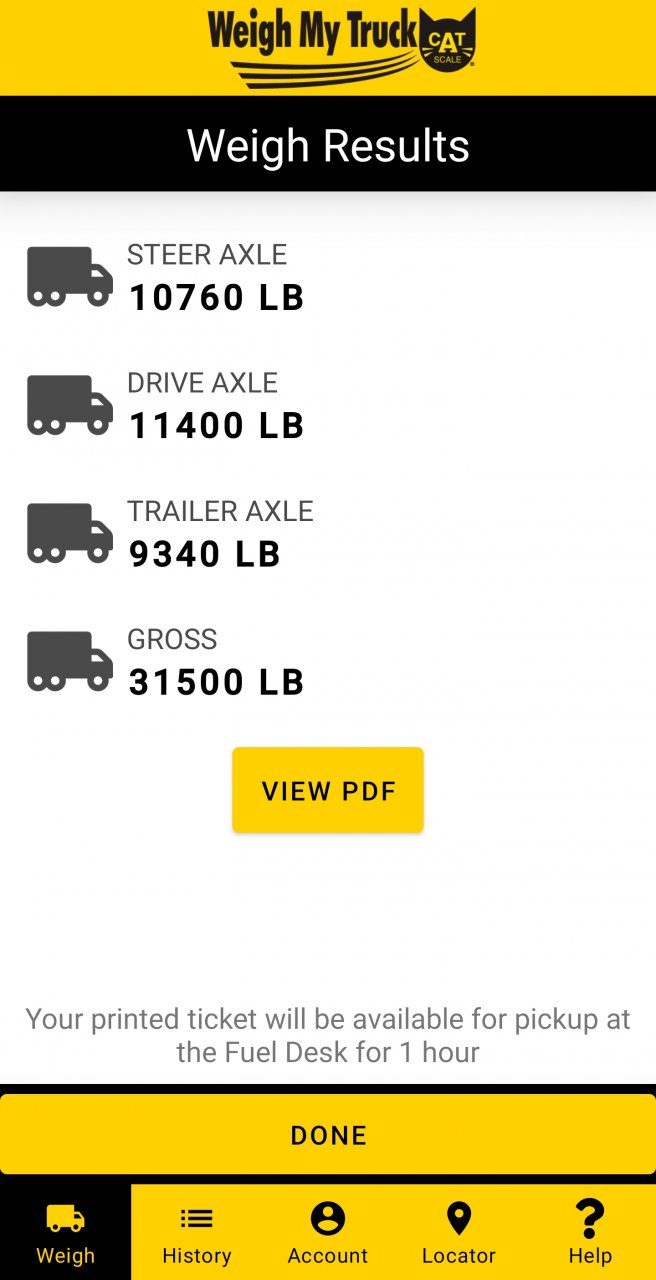The height and width of the screenshot is (1280, 656).
Task: Open the Help question mark icon
Action: (x=590, y=1218)
